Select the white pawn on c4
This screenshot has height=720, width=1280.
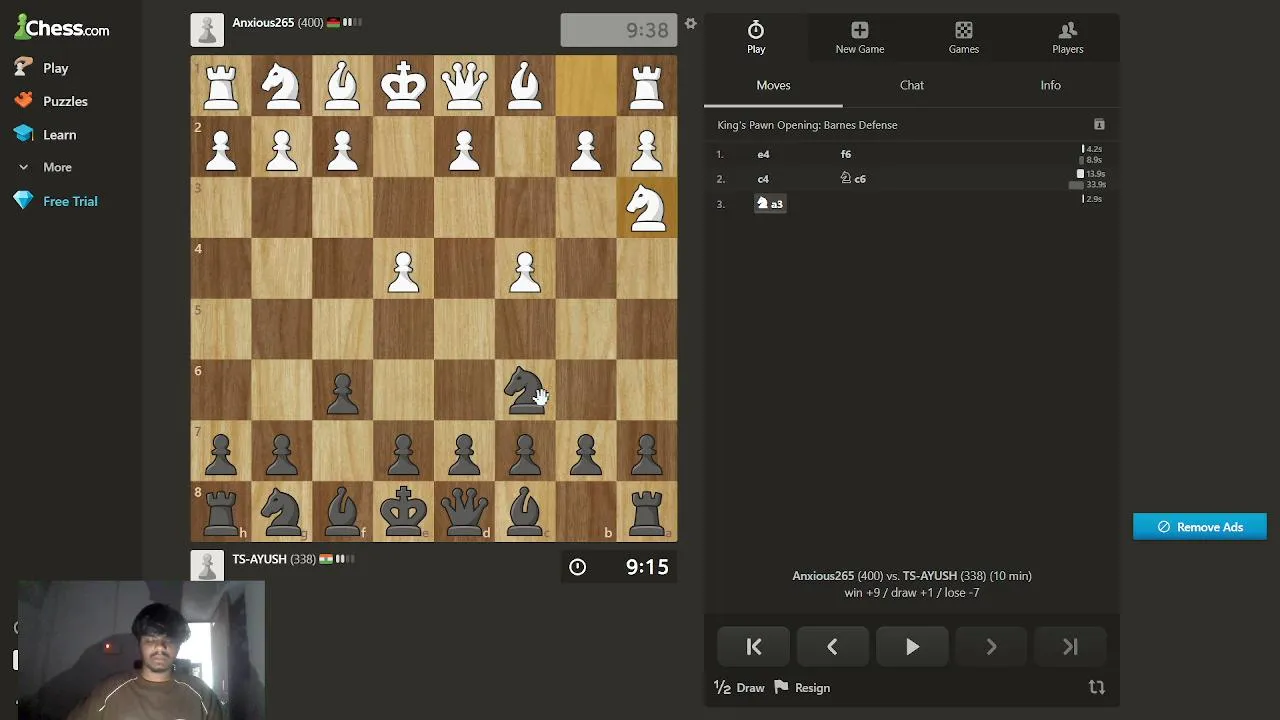click(525, 268)
